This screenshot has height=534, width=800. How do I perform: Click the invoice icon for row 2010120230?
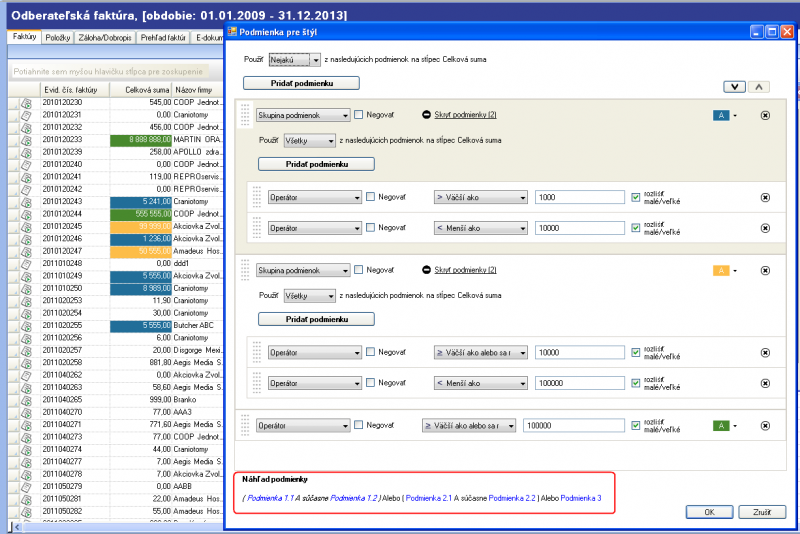pos(25,102)
